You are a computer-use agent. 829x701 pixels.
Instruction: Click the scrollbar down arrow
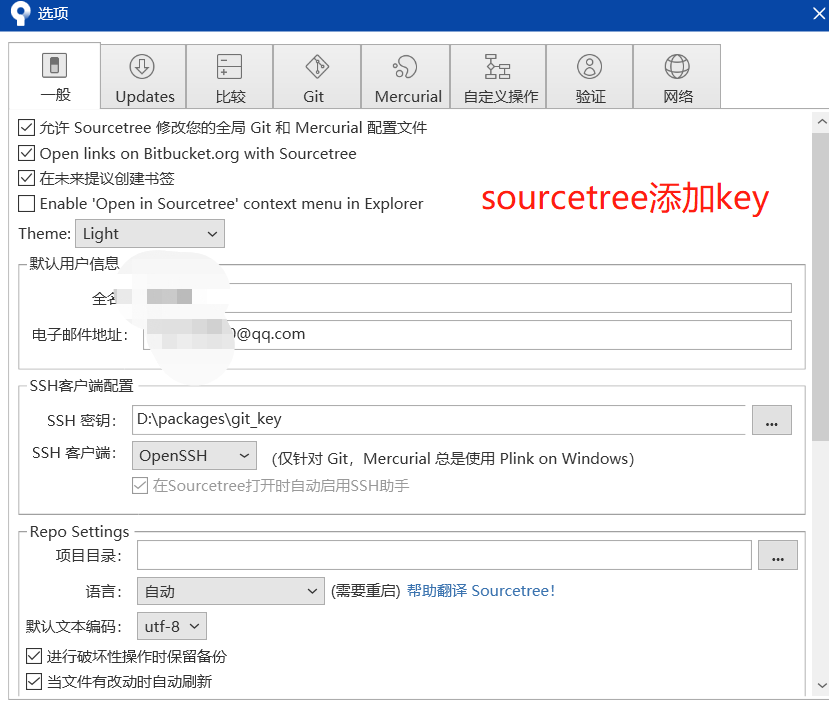pos(821,686)
